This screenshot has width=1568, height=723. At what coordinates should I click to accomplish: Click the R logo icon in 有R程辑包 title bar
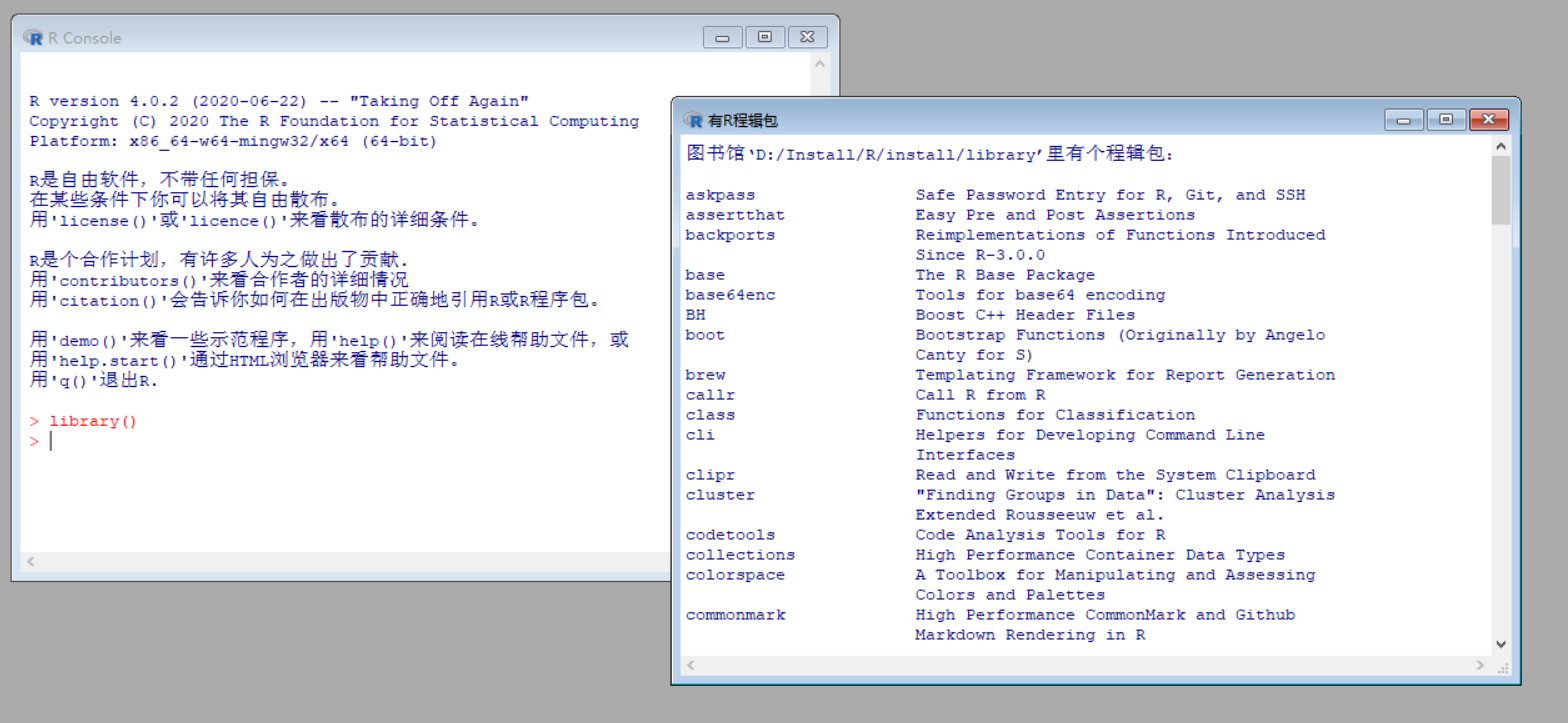tap(693, 120)
